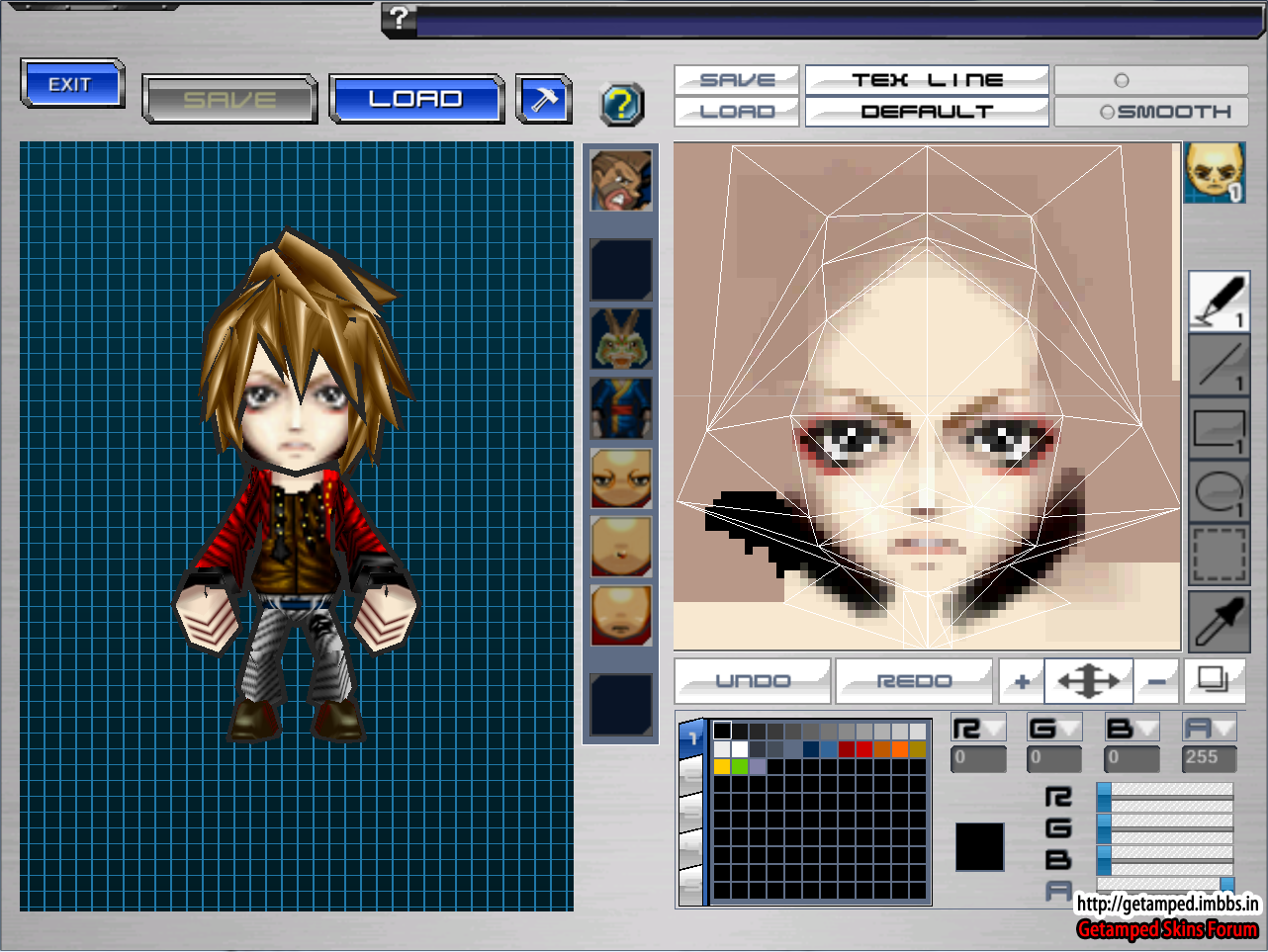Viewport: 1268px width, 952px height.
Task: Open the bald head preview icon
Action: pyautogui.click(x=1215, y=172)
